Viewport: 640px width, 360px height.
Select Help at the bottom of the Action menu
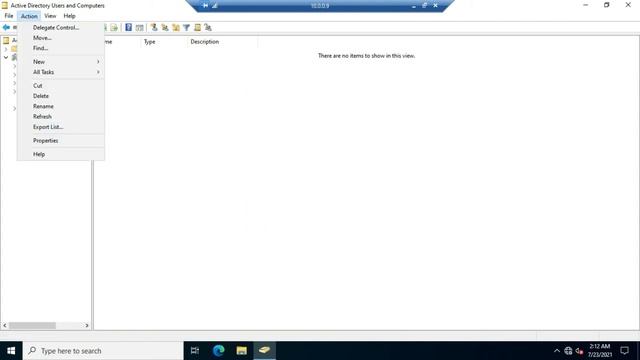pyautogui.click(x=61, y=154)
